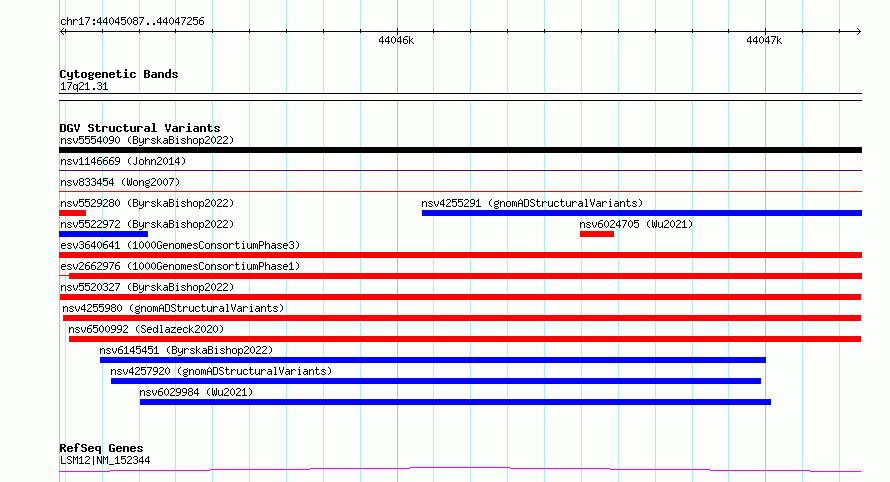Select the nsv6145451 (ByrskaBishop2022) label
The width and height of the screenshot is (890, 482).
click(x=186, y=350)
